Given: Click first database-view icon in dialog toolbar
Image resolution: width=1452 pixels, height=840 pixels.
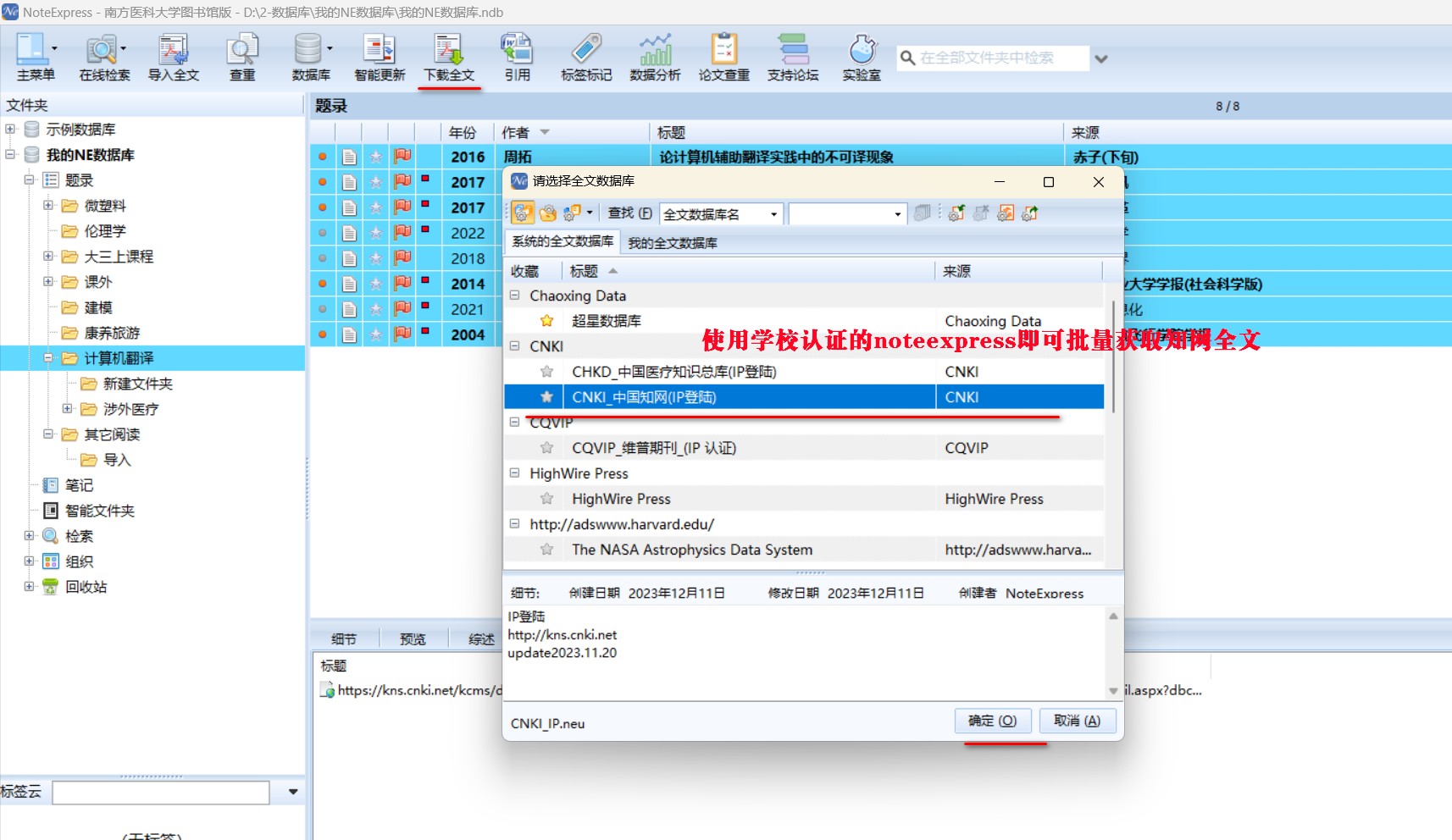Looking at the screenshot, I should 523,213.
